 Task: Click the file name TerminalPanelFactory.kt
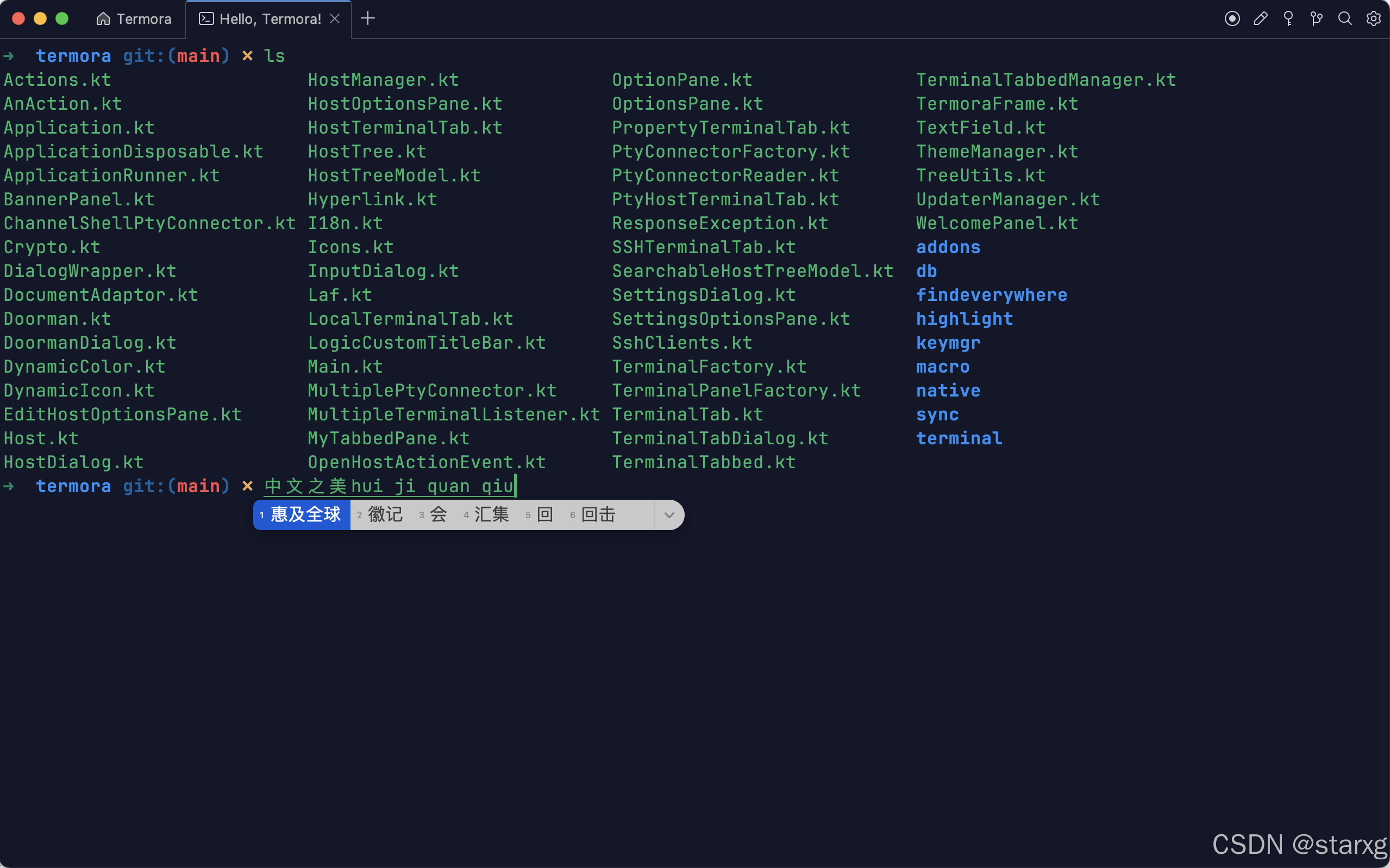pos(737,391)
